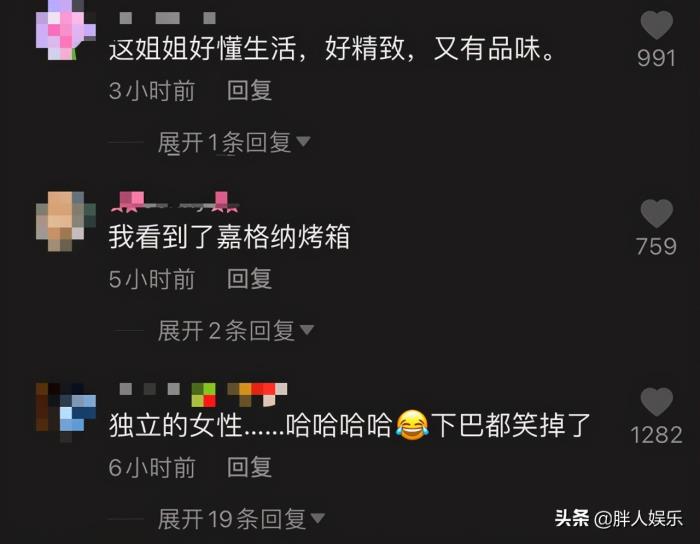Expand 展开2条回复 replies
Viewport: 700px width, 544px height.
coord(236,331)
